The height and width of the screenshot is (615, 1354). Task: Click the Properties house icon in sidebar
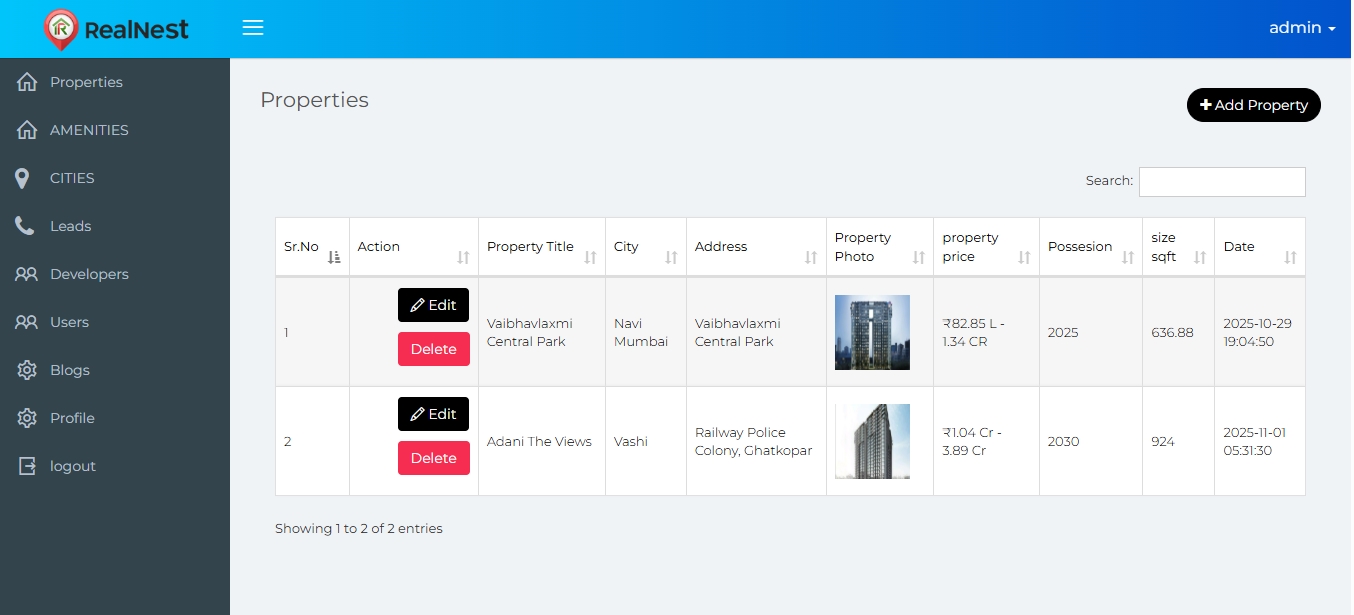tap(27, 82)
